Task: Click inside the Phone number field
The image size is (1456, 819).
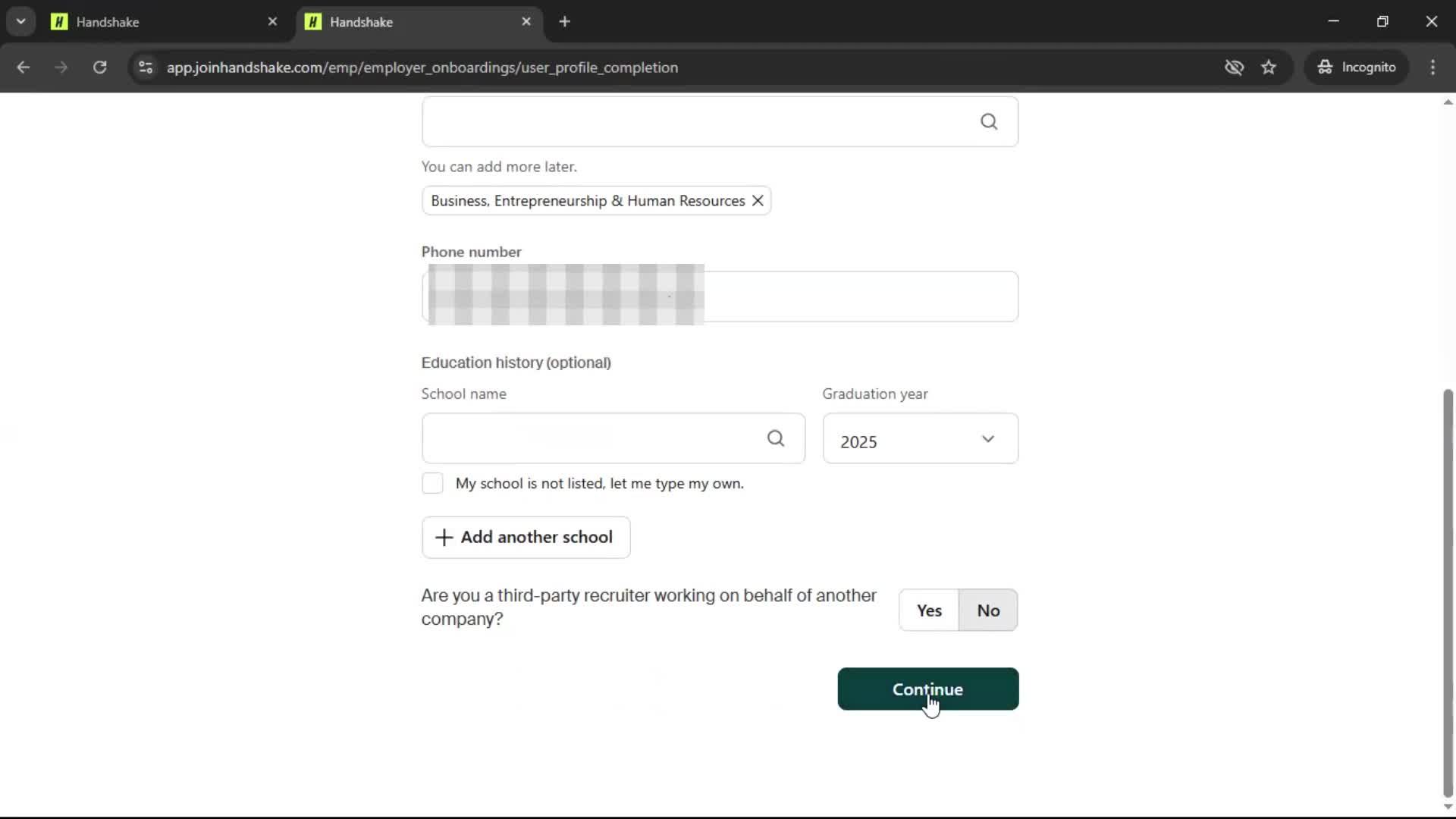Action: (720, 297)
